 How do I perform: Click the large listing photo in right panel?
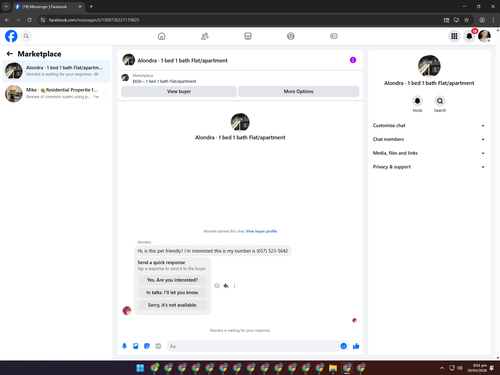tap(429, 66)
